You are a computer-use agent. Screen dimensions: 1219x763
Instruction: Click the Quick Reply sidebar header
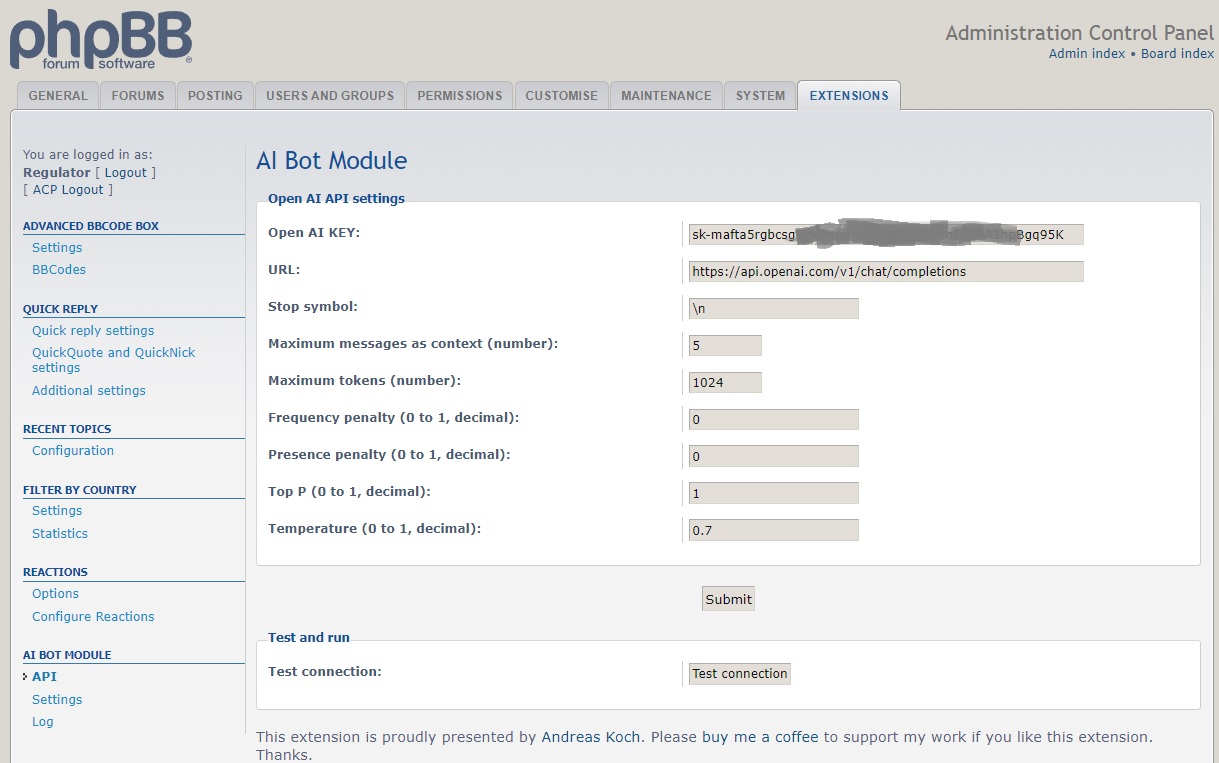tap(60, 309)
